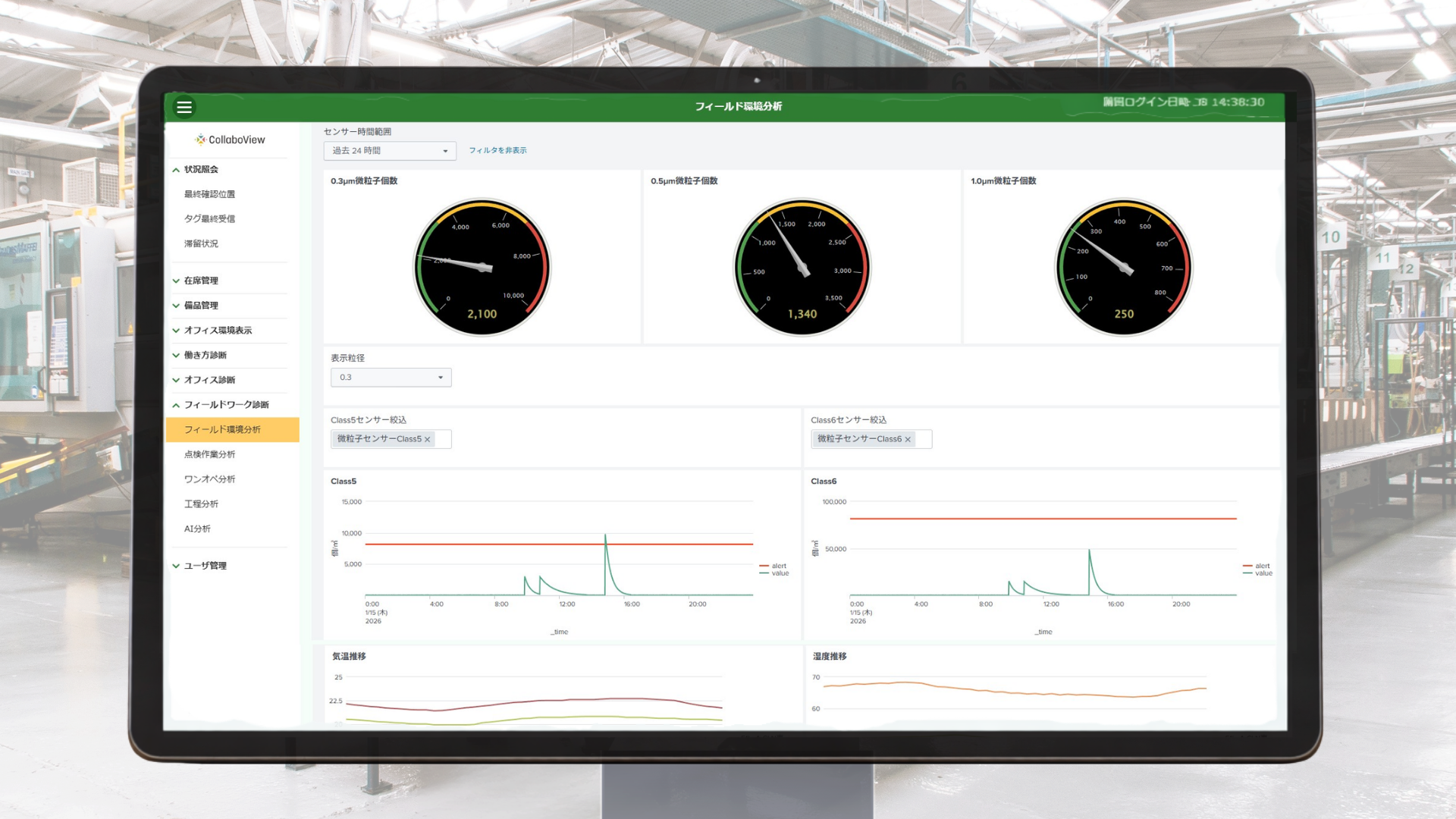Click the 0.3μm particle gauge
Image resolution: width=1456 pixels, height=819 pixels.
tap(482, 267)
